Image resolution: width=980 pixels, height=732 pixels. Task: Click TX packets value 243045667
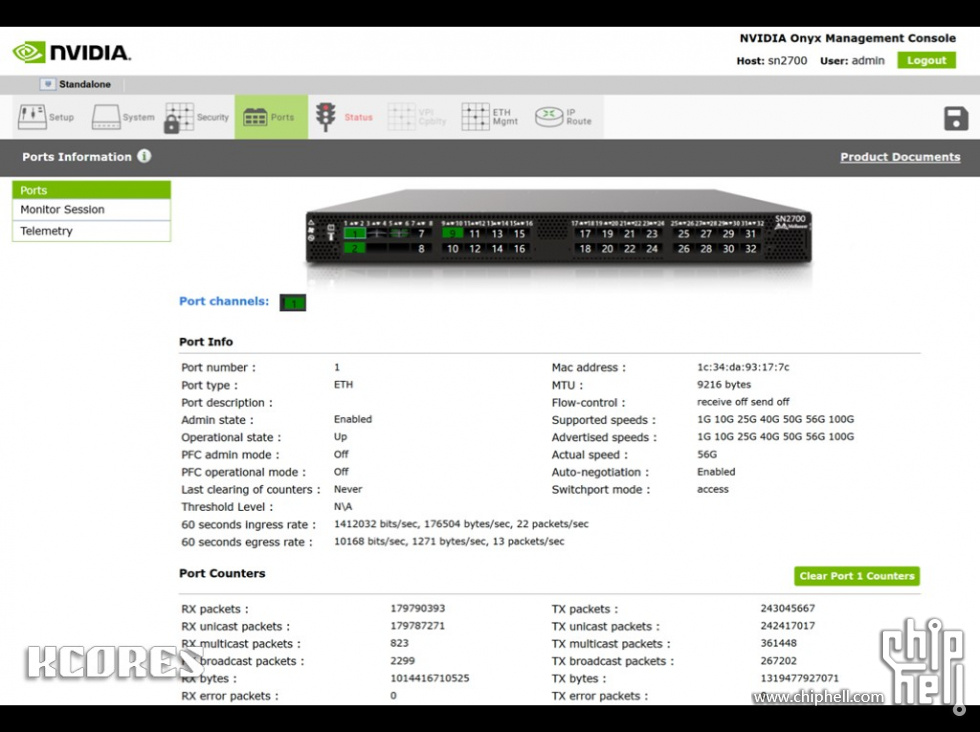(788, 608)
